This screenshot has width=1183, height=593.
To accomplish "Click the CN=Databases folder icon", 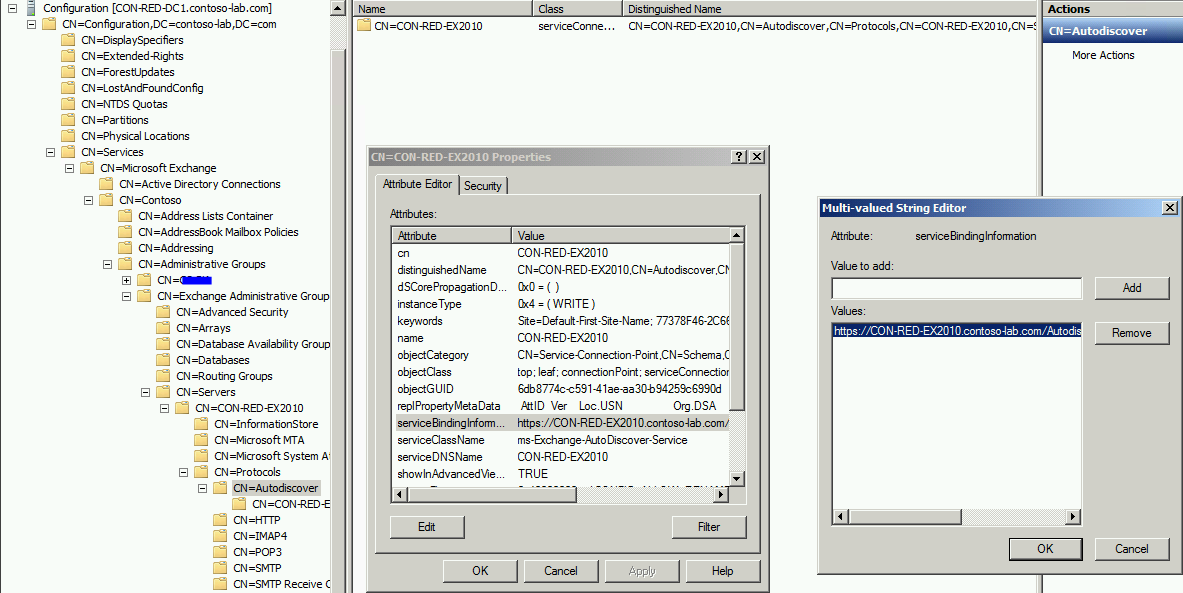I will tap(164, 360).
